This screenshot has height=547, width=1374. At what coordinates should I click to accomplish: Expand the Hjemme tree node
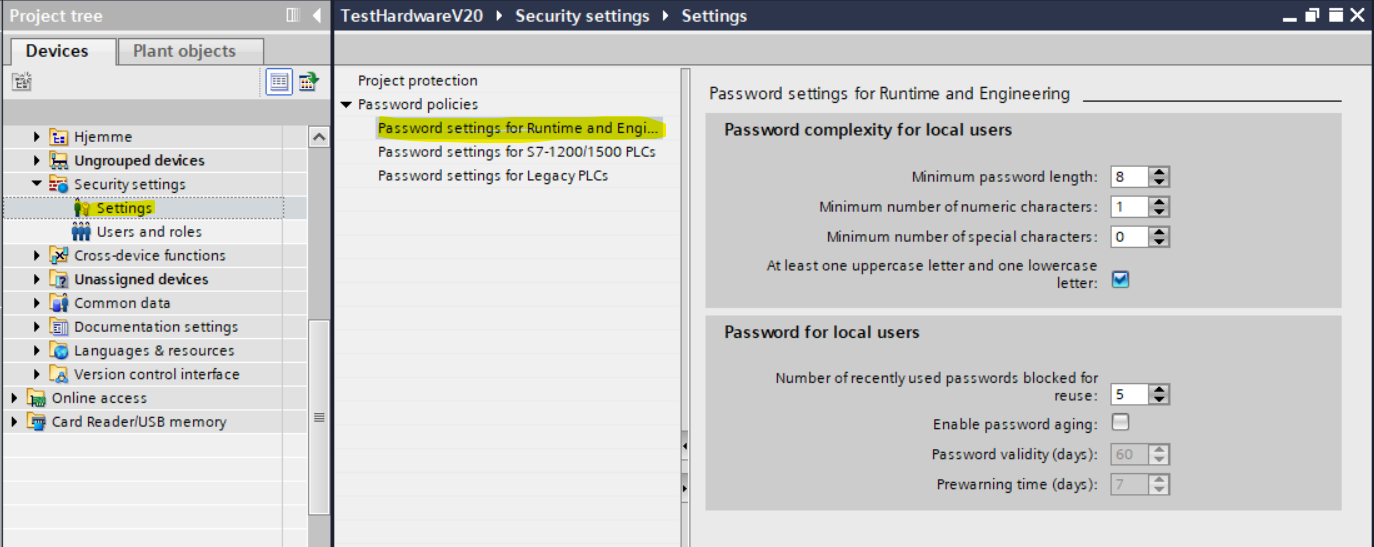coord(38,137)
